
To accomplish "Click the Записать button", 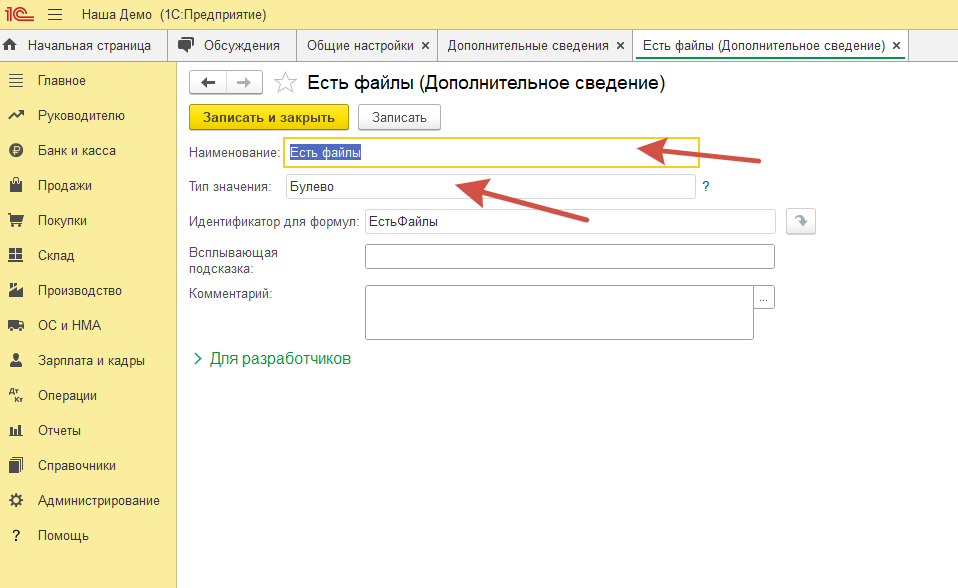I will tap(399, 117).
